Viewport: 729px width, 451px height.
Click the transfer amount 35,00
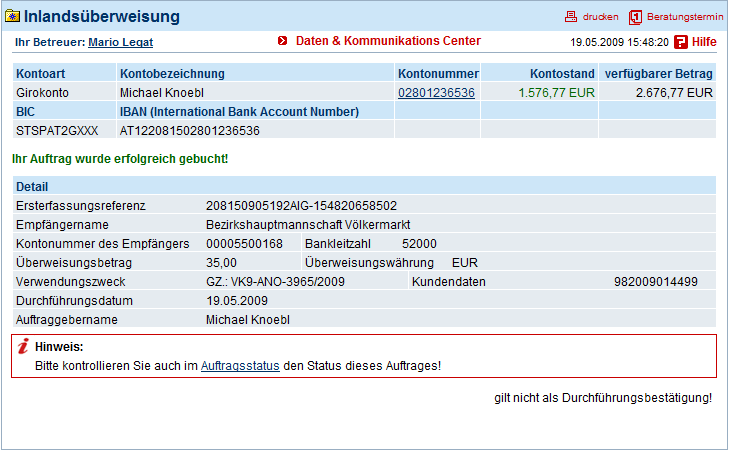[x=221, y=263]
